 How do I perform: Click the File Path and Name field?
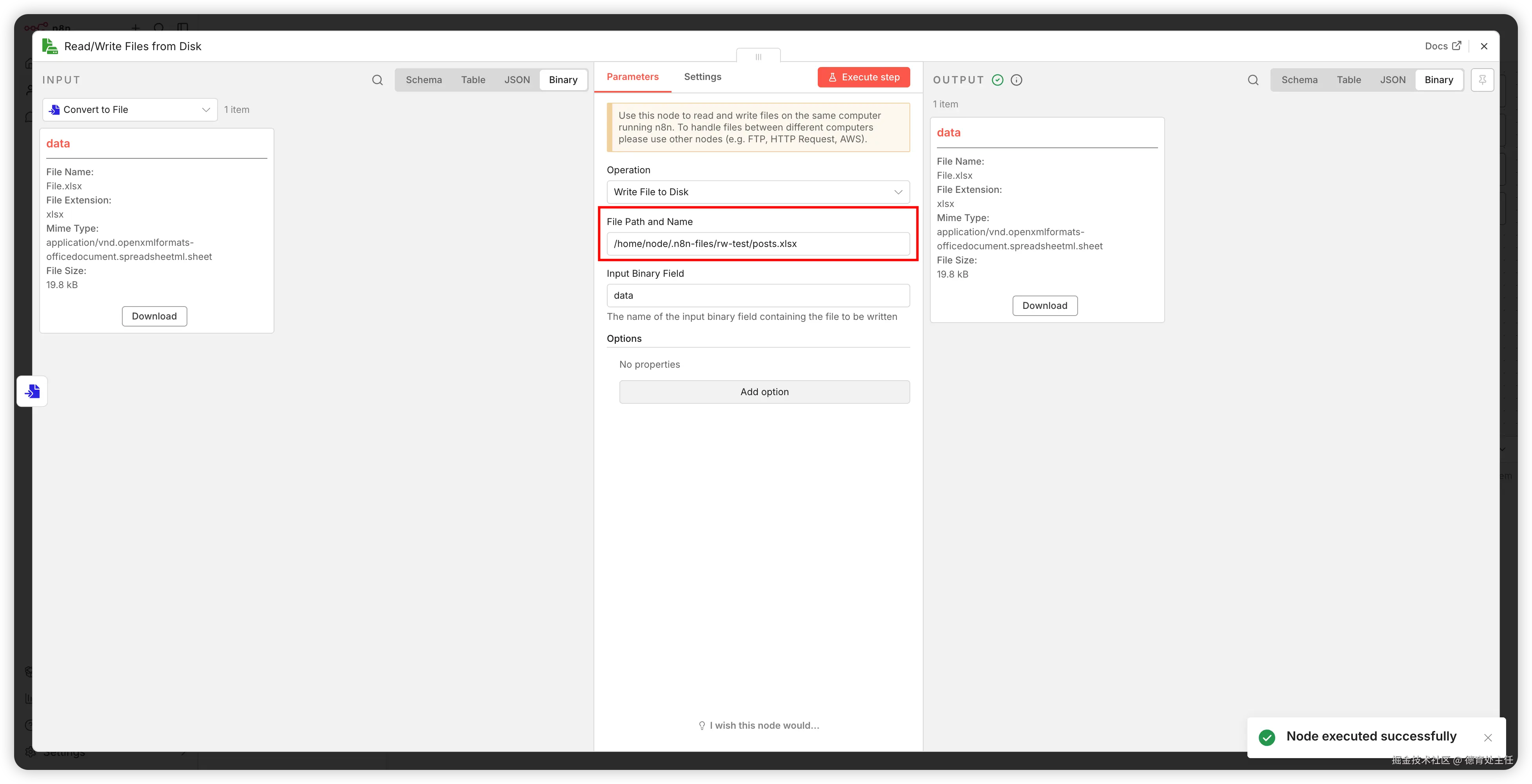tap(758, 243)
